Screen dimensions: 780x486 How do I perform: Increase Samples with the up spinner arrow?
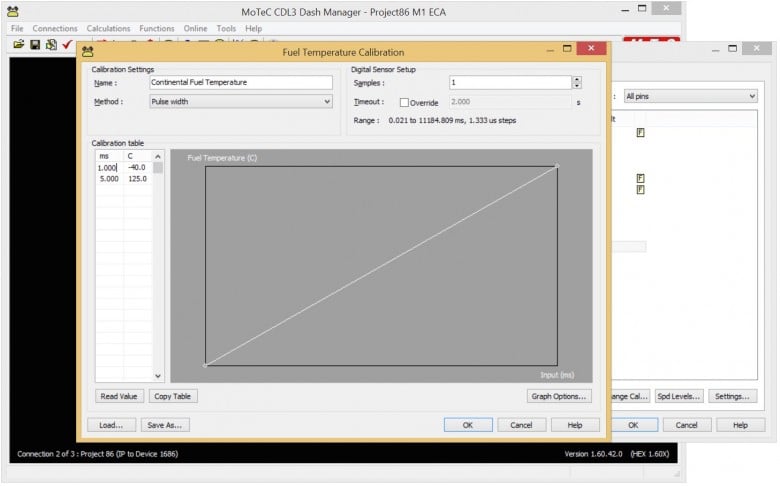(x=576, y=79)
